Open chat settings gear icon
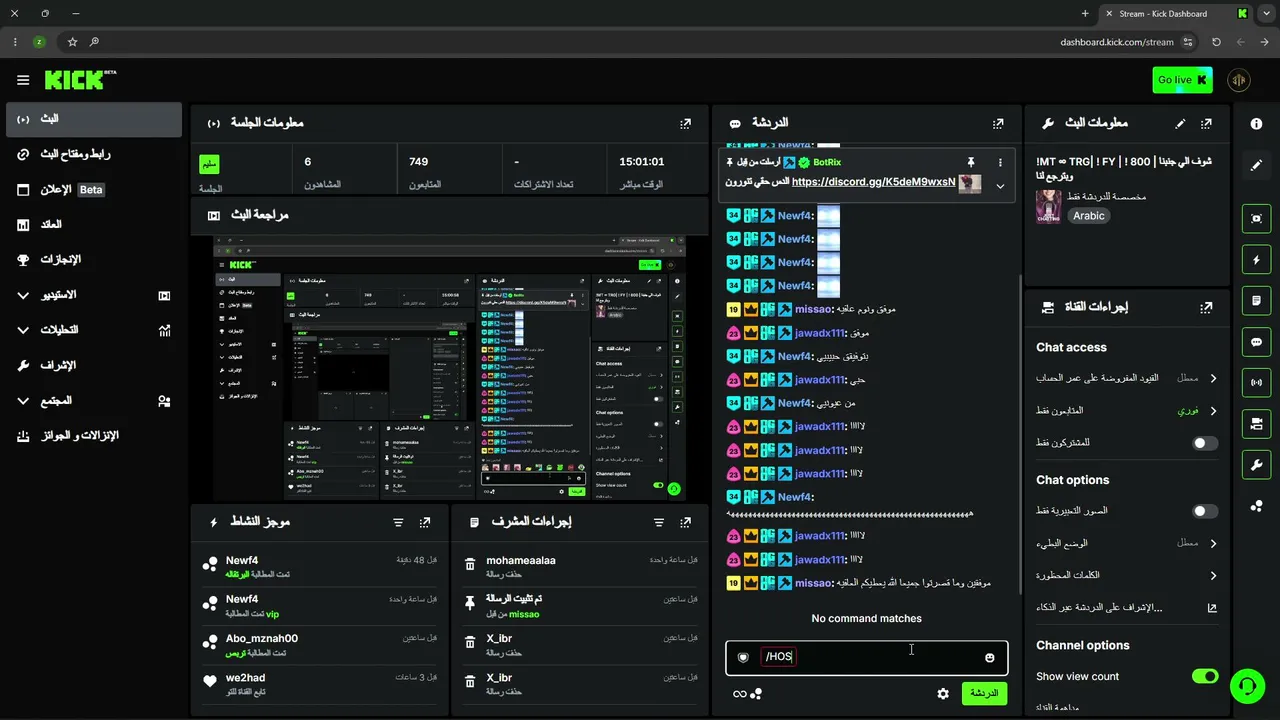1280x720 pixels. (943, 693)
